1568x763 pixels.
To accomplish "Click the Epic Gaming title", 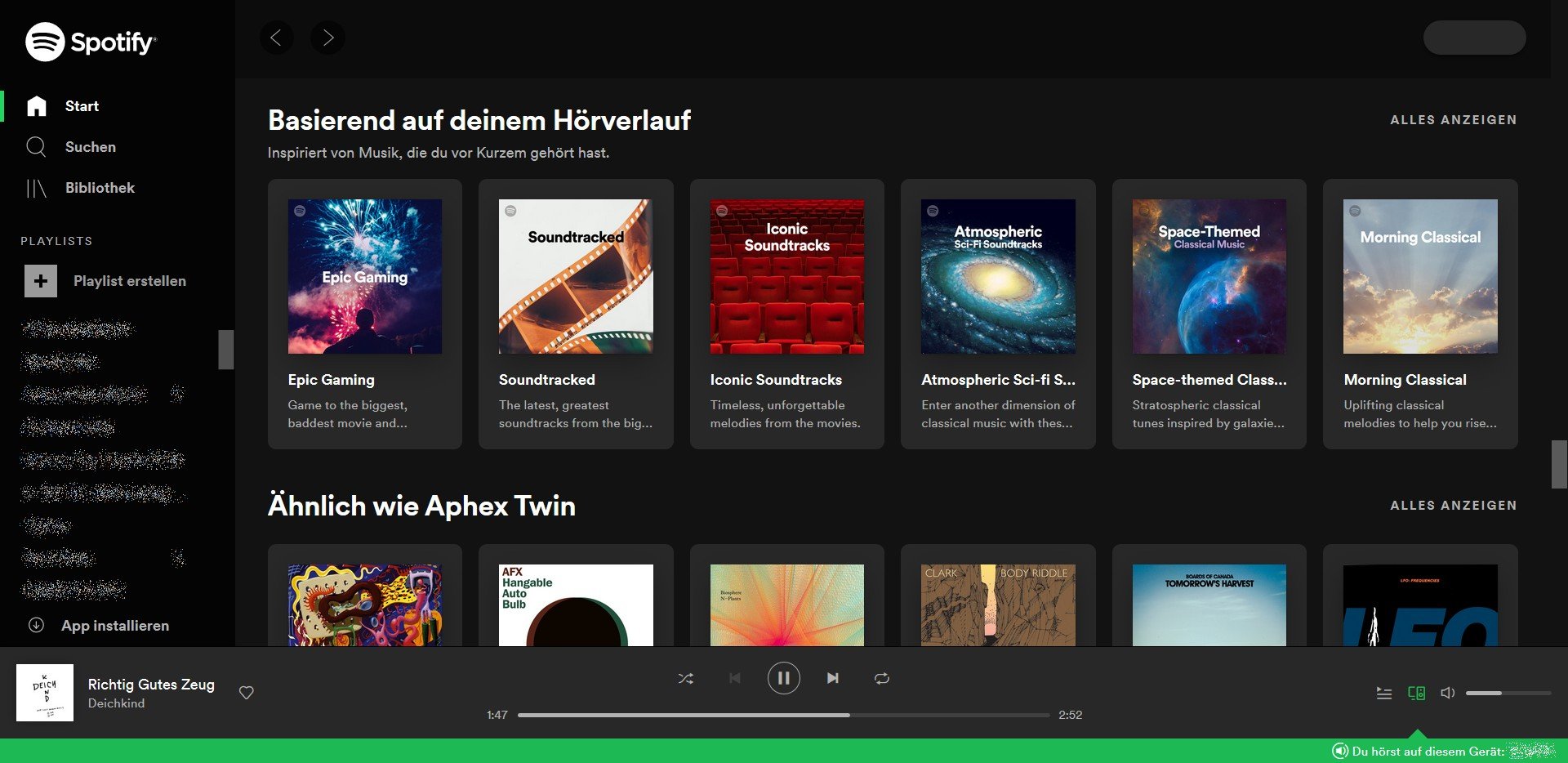I will [x=332, y=380].
